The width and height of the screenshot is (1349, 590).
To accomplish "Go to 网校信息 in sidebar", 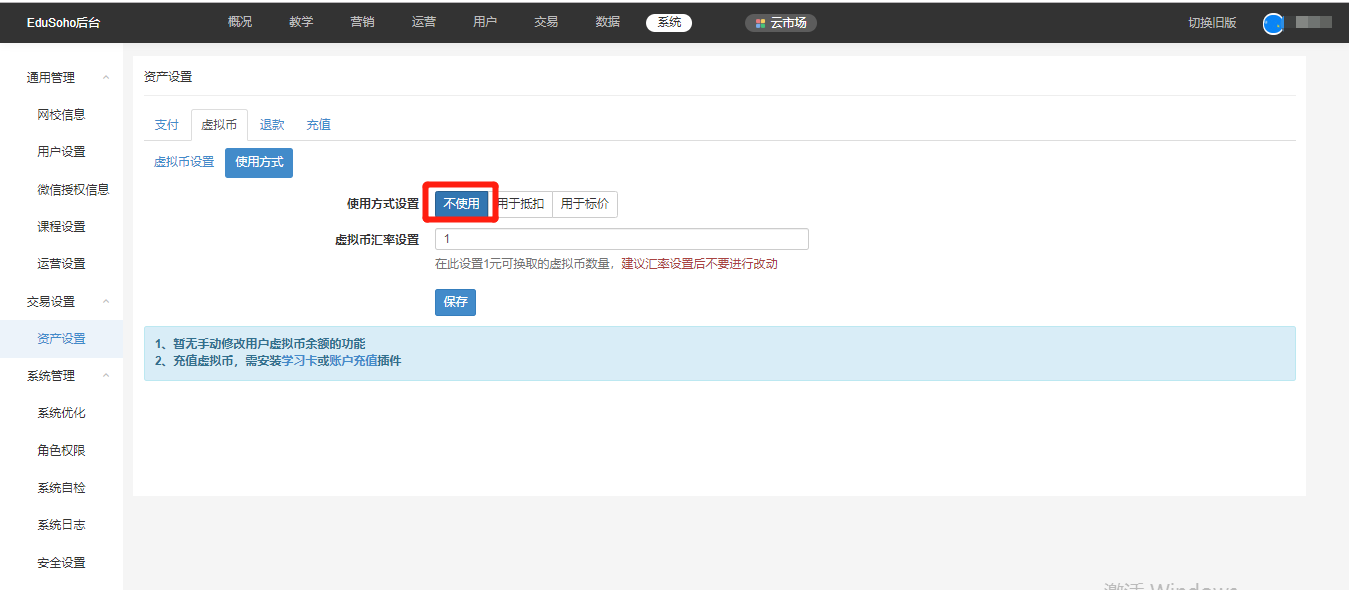I will [61, 115].
